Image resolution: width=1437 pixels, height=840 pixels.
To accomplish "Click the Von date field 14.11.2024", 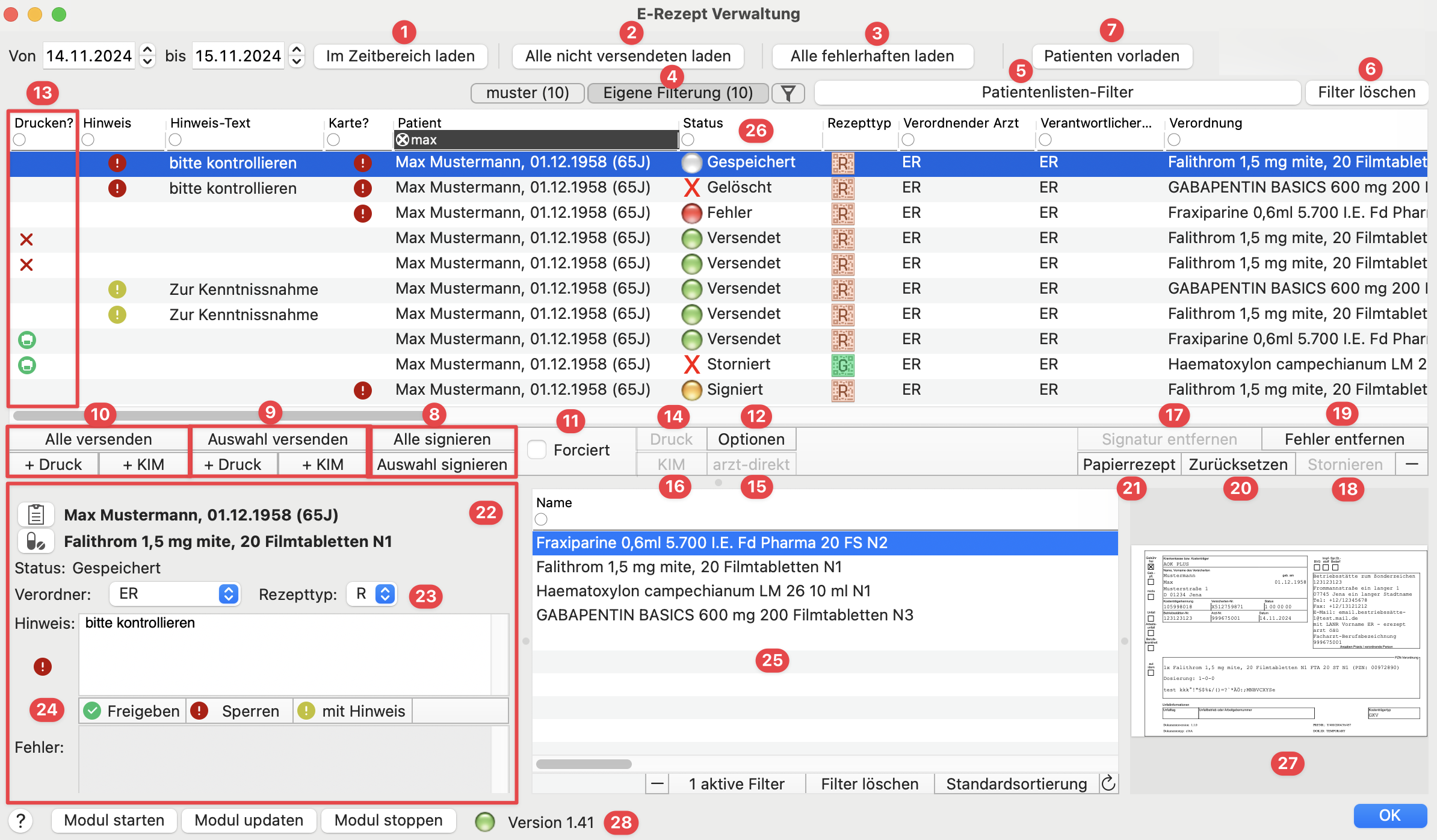I will (x=89, y=56).
